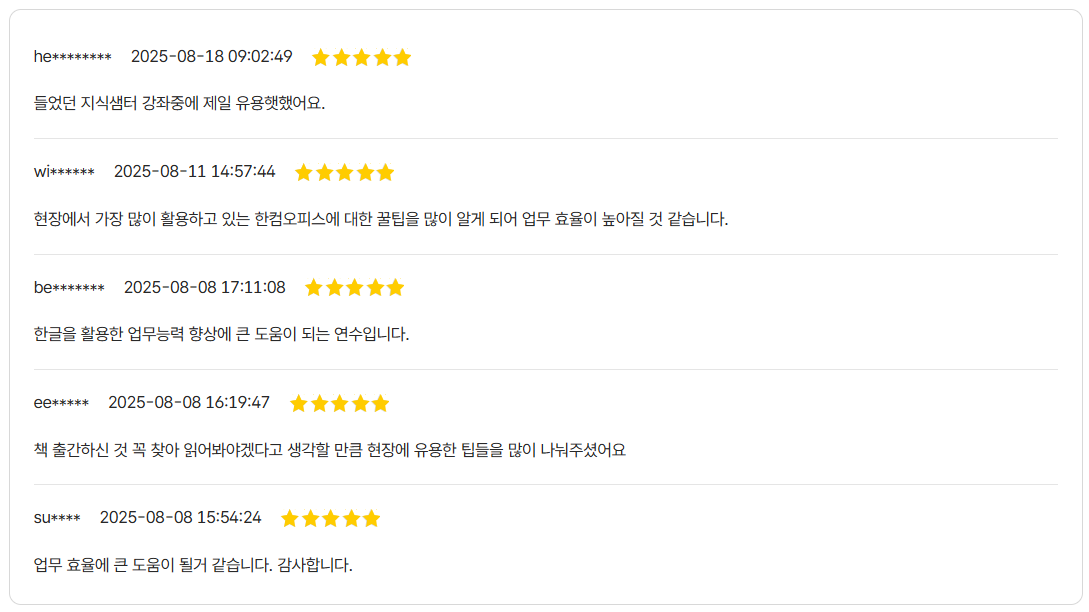Click the fourth star of ee***** review
Screen dimensions: 1089x612
click(x=360, y=403)
